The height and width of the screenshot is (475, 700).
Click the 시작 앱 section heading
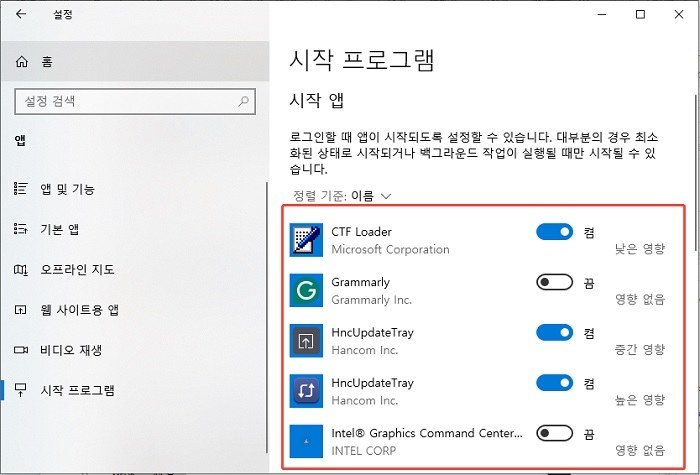tap(317, 100)
